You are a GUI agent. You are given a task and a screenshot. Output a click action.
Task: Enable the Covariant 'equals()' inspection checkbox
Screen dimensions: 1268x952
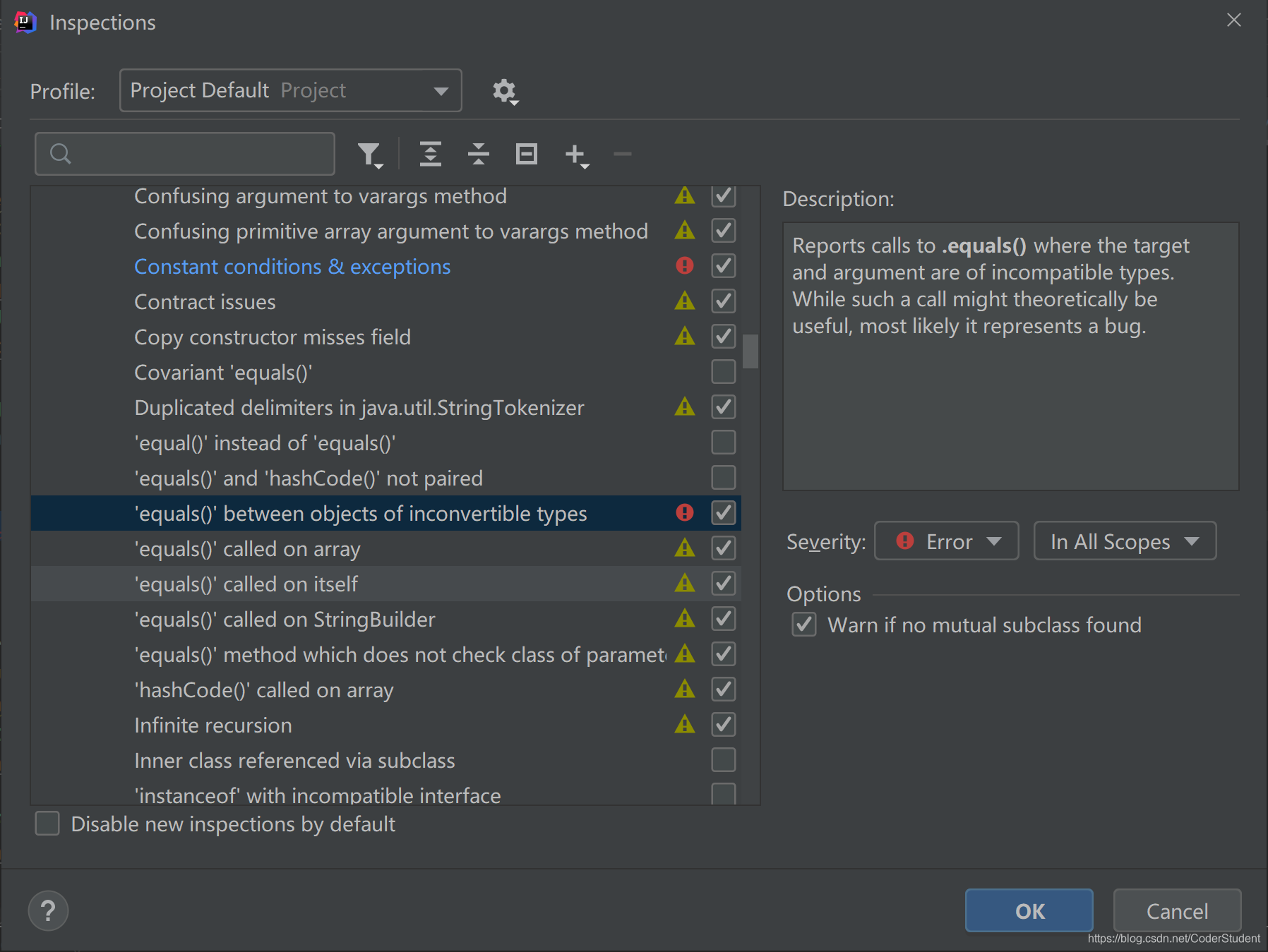[724, 372]
